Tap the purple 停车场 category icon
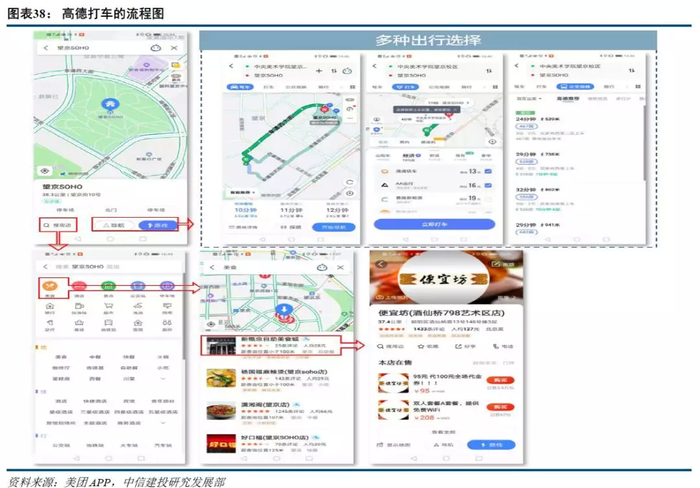Image resolution: width=700 pixels, height=488 pixels. click(167, 286)
